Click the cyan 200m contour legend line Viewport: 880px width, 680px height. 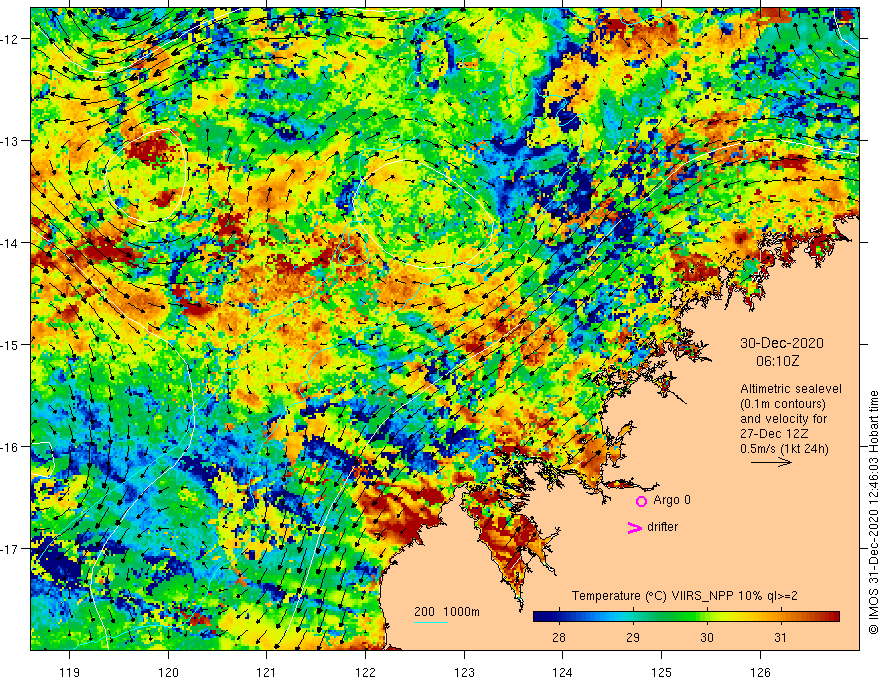click(431, 623)
